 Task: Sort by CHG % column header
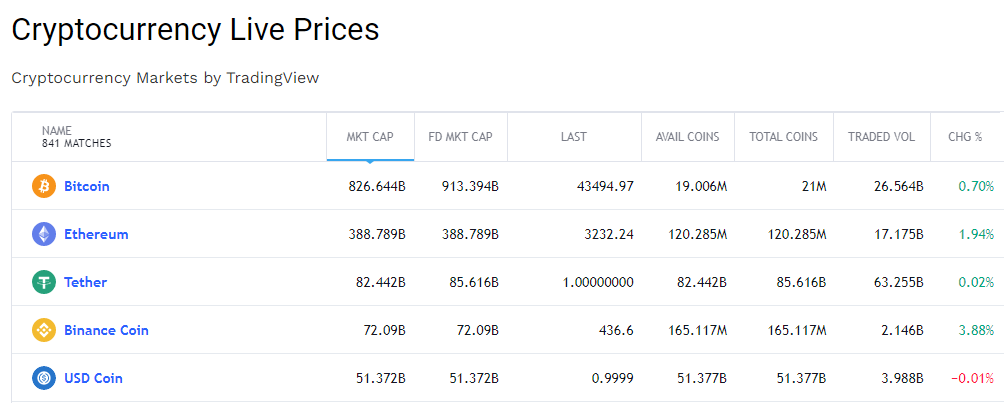pyautogui.click(x=966, y=137)
